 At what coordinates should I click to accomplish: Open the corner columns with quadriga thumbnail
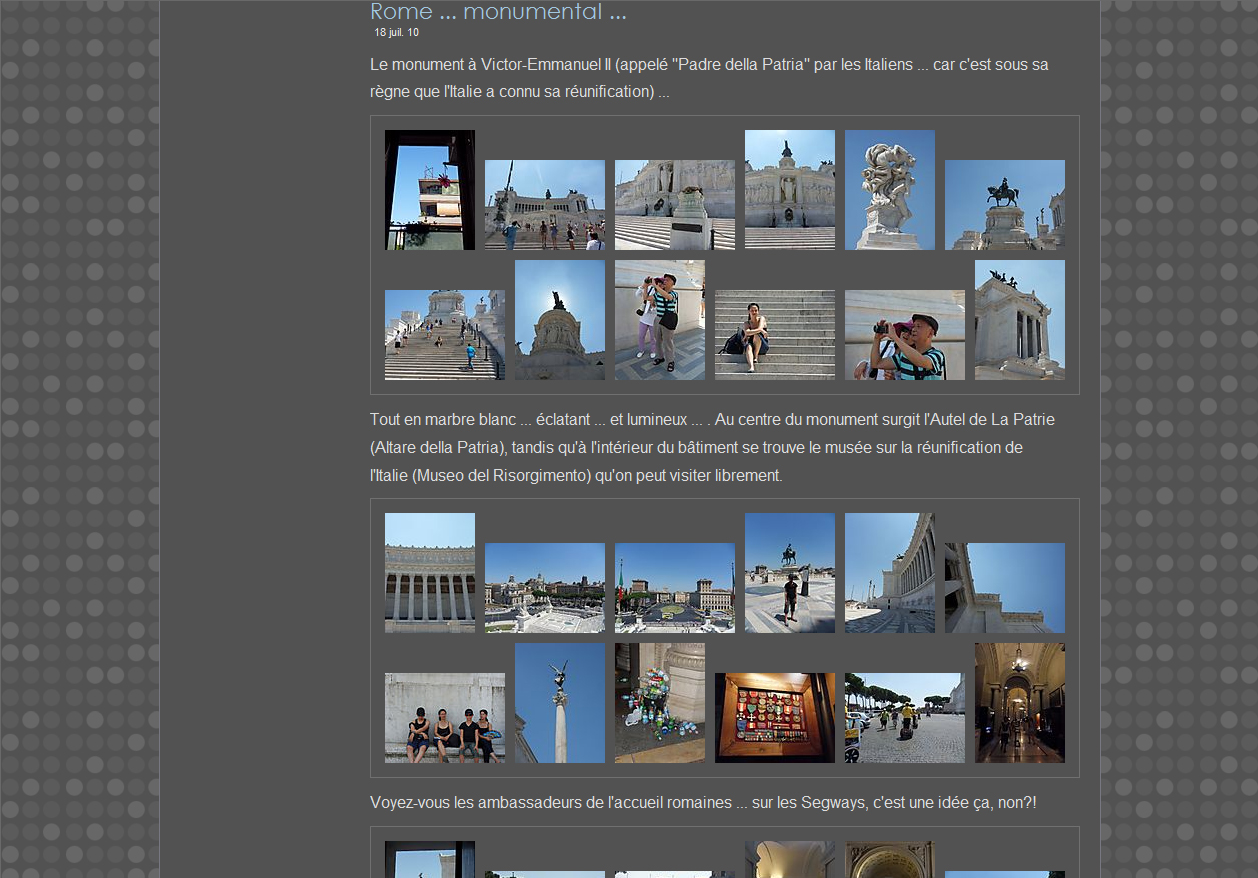tap(1020, 320)
